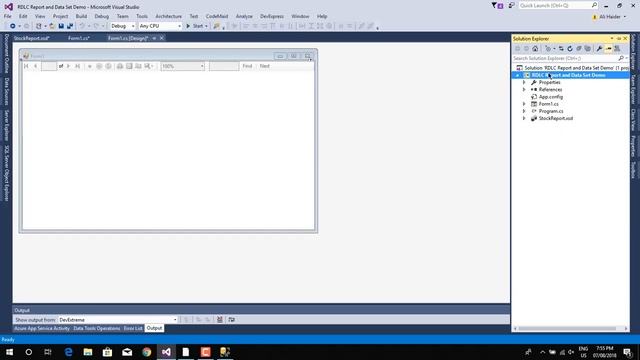
Task: Click the View Class Diagram icon in Solution Explorer
Action: pyautogui.click(x=617, y=49)
